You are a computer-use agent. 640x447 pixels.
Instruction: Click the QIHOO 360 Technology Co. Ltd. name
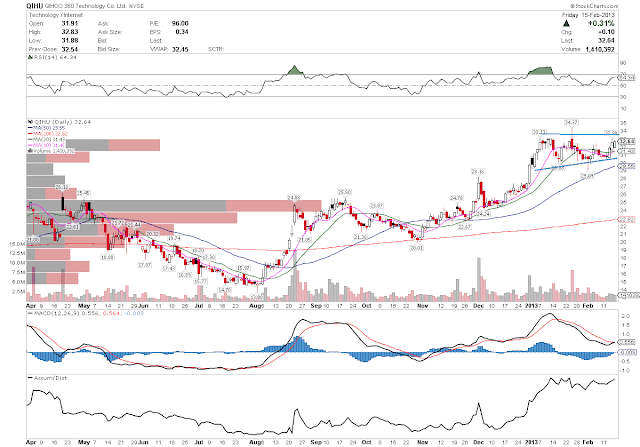pos(86,6)
